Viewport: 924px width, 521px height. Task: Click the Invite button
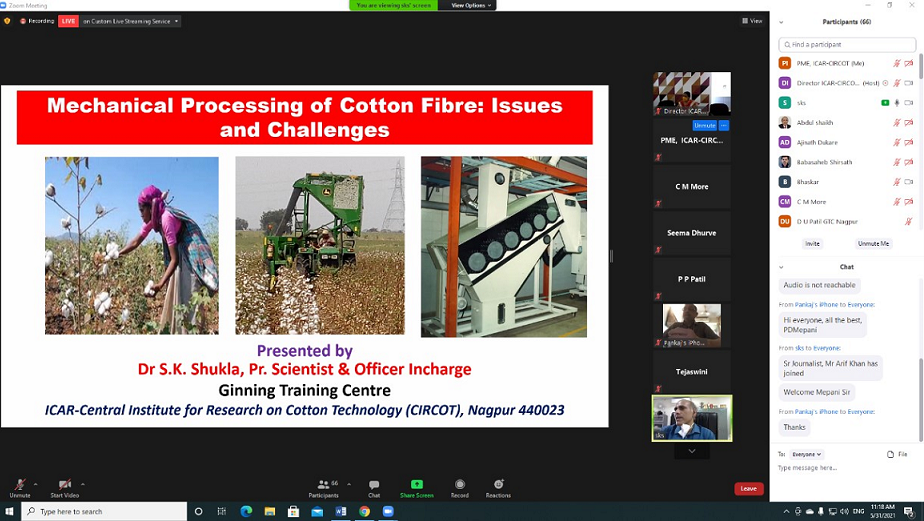[x=812, y=243]
